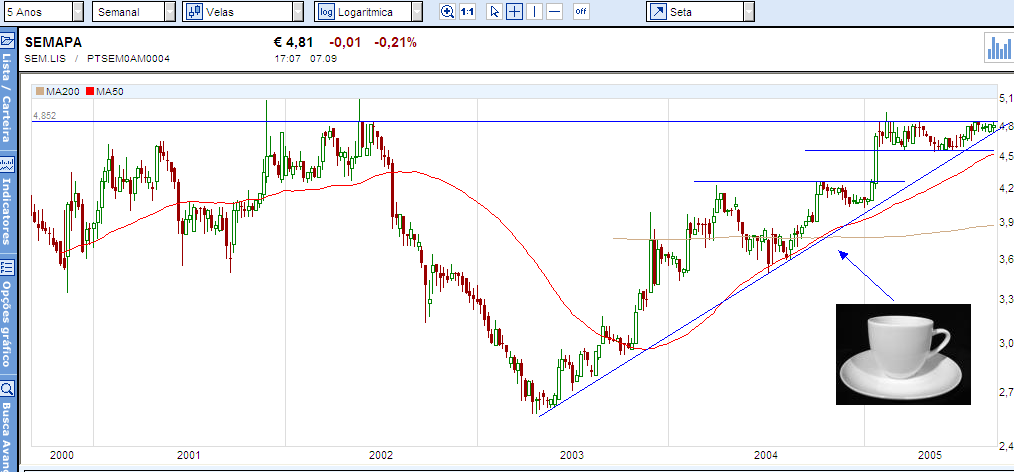
Task: Click the log icon beside Logarítmica
Action: pos(326,11)
